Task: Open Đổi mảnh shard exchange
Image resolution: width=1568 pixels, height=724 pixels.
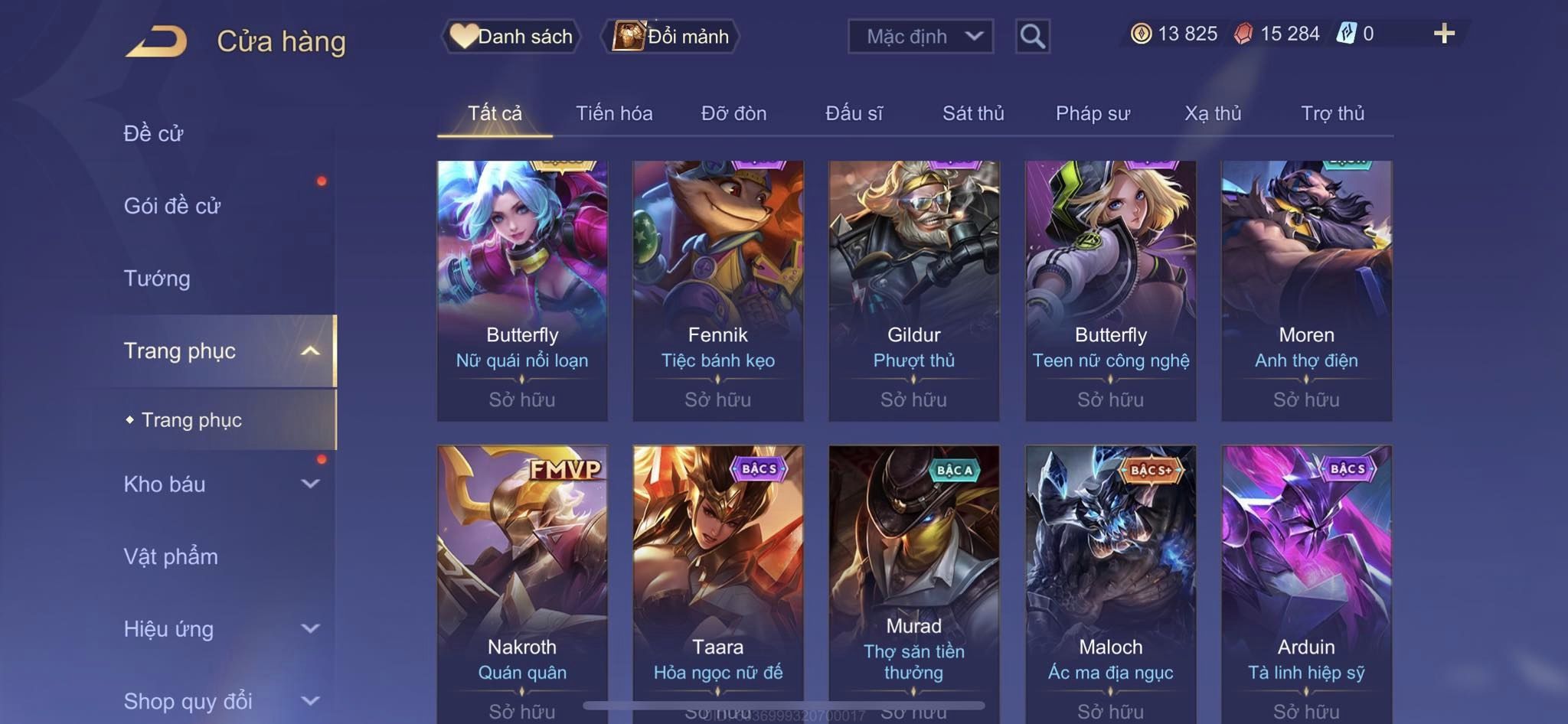Action: pos(670,36)
